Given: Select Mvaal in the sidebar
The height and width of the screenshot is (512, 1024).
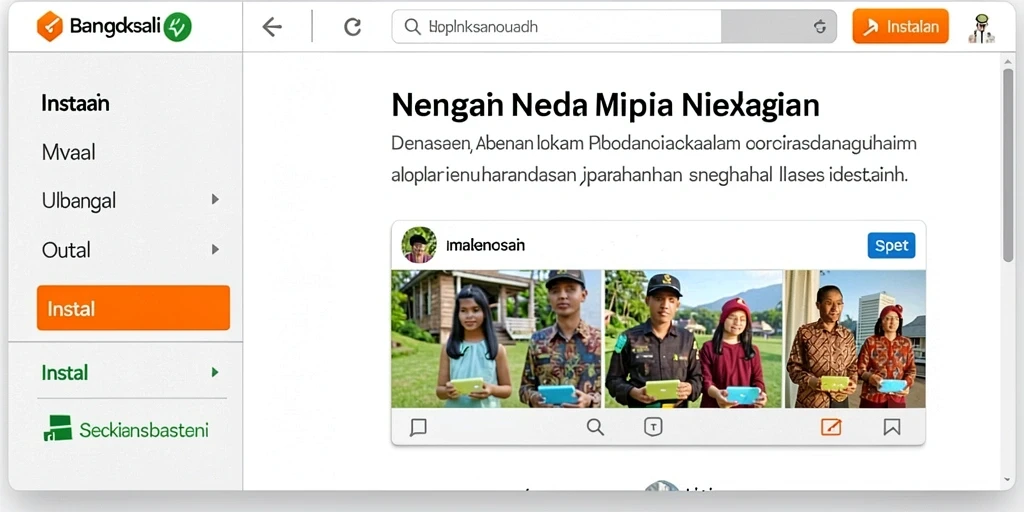Looking at the screenshot, I should pos(69,152).
